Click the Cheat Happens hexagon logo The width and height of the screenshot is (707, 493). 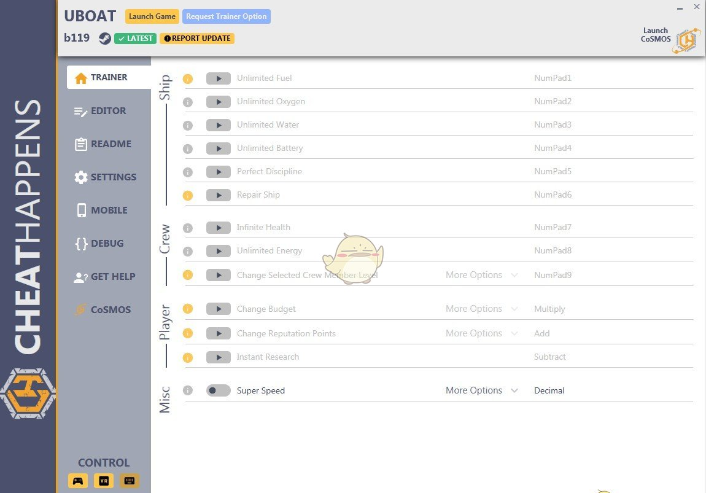click(x=28, y=393)
